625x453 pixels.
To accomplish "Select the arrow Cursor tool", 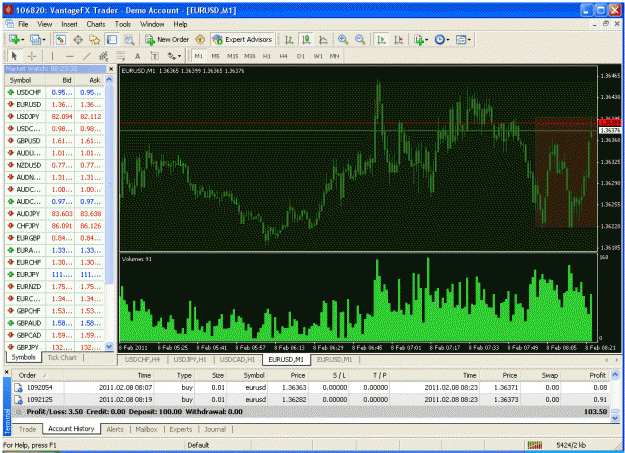I will pyautogui.click(x=14, y=56).
